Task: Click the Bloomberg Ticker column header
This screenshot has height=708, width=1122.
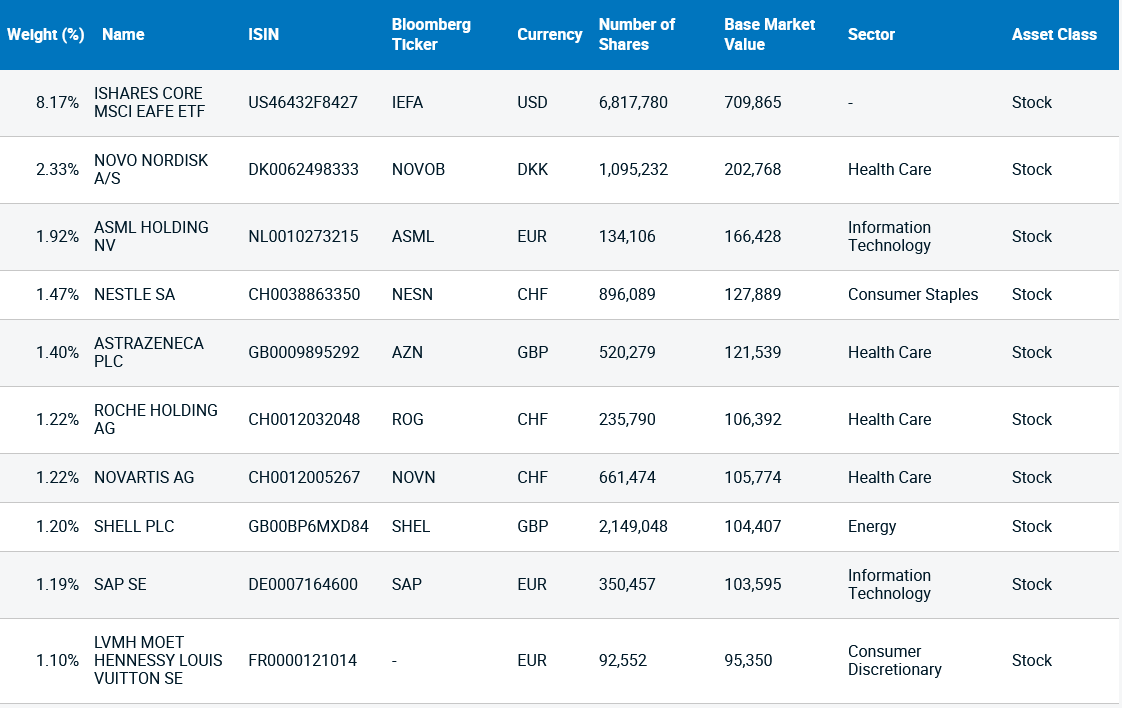Action: [431, 34]
